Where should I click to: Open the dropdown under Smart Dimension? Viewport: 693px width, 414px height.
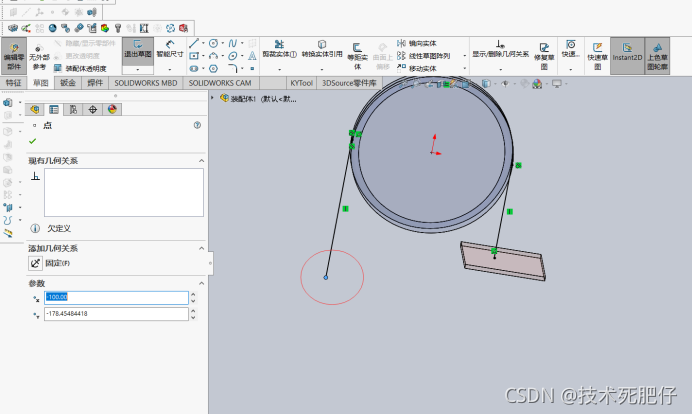pyautogui.click(x=170, y=70)
